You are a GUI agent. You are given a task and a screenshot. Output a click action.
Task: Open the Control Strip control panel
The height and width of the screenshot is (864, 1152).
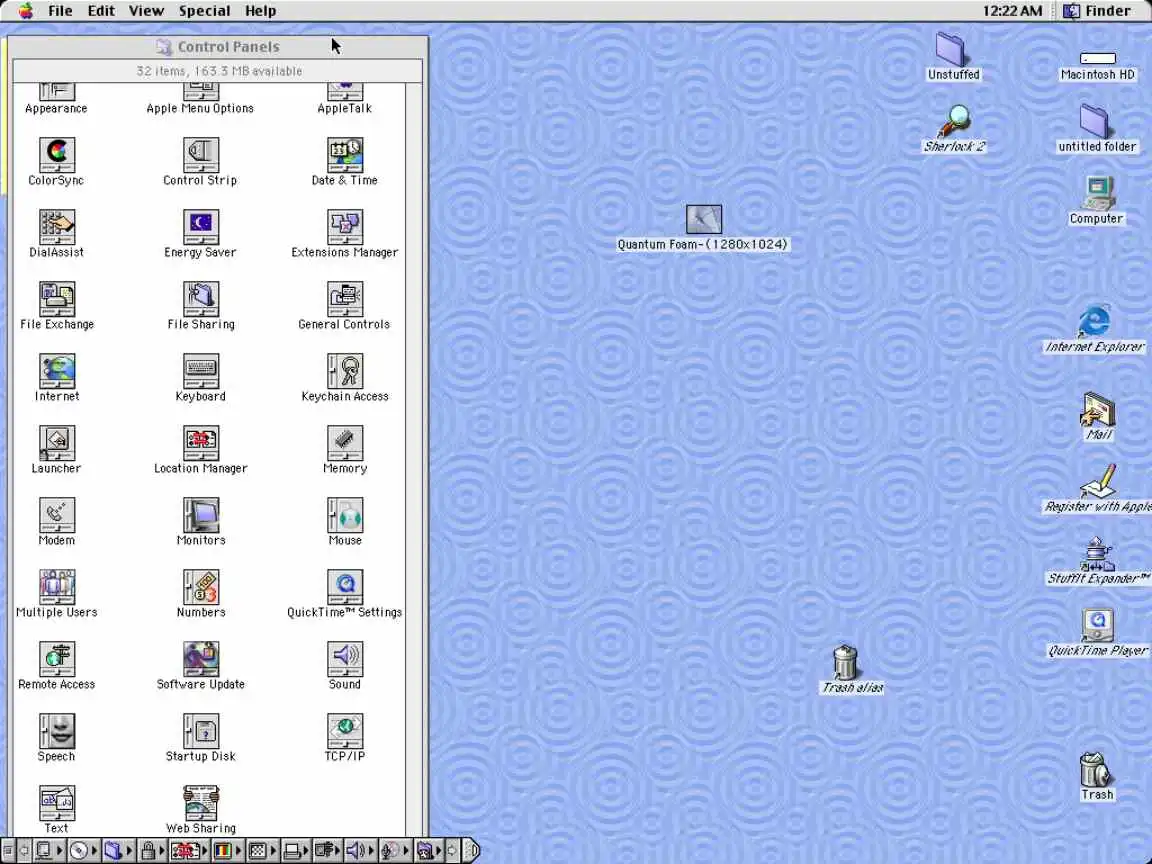pos(201,155)
